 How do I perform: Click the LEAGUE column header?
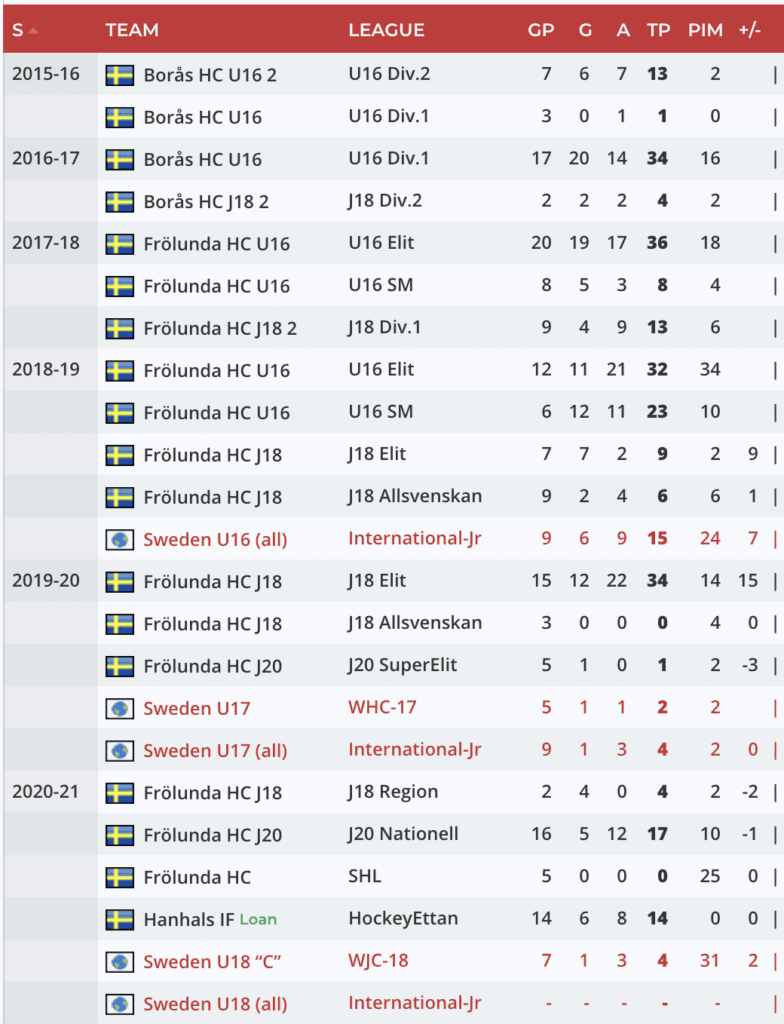(386, 30)
